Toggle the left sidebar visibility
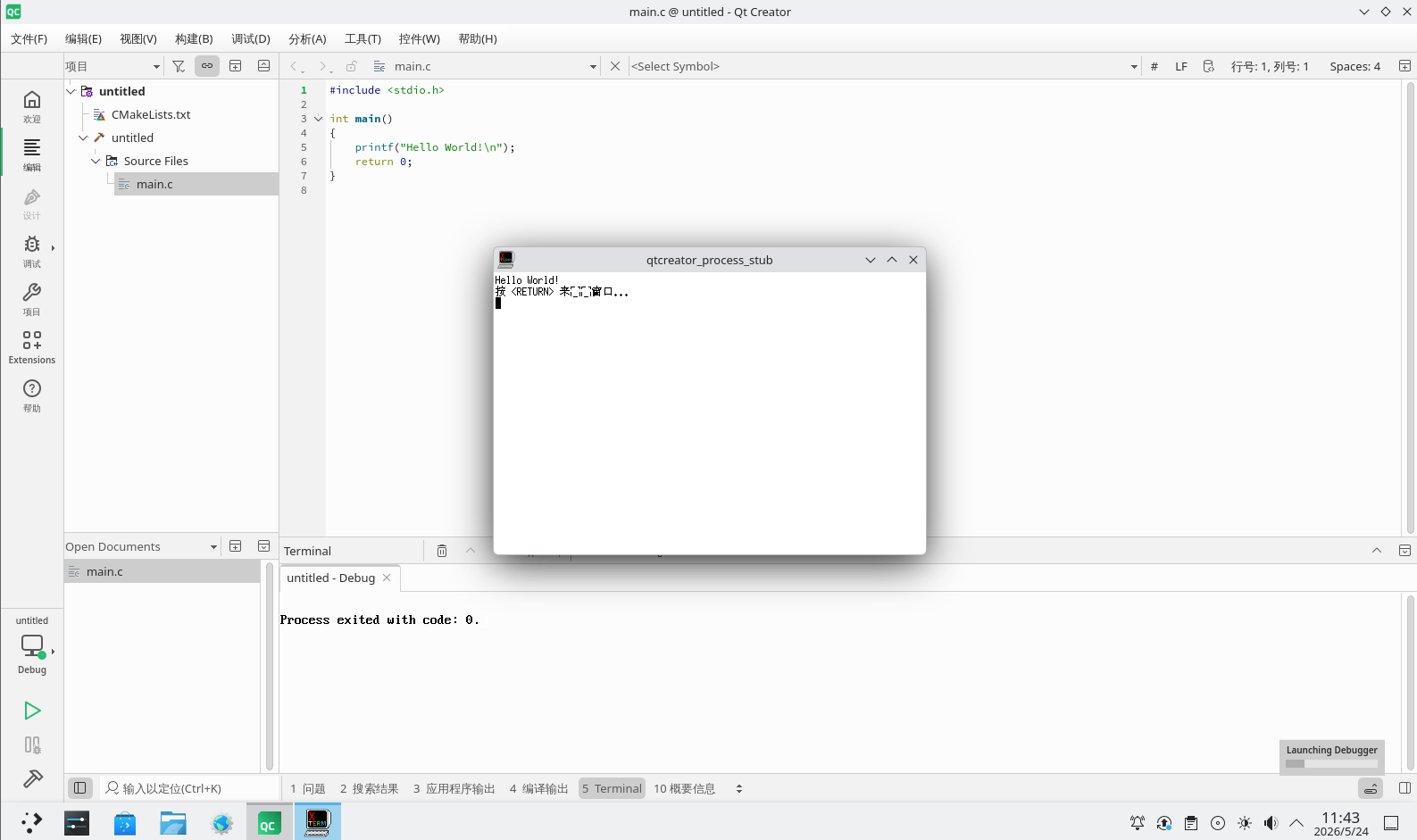1417x840 pixels. (79, 788)
